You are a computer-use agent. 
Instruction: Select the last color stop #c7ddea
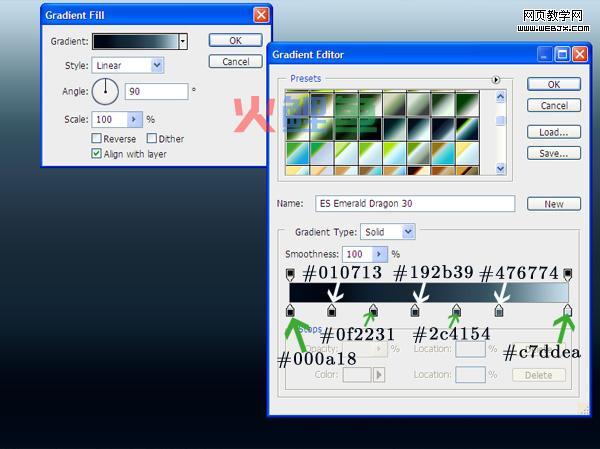click(567, 310)
